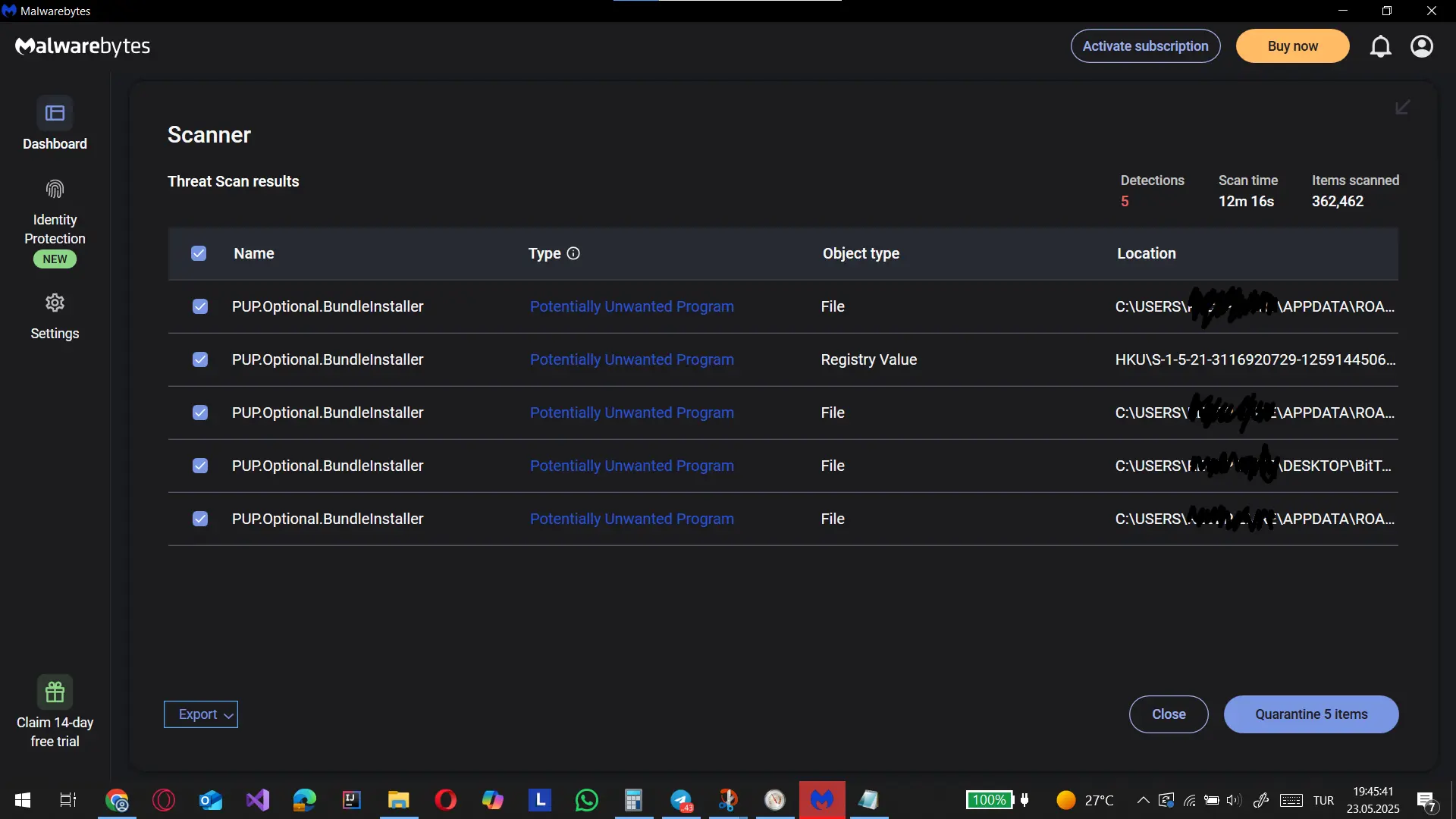Click the Activate subscription button
1456x819 pixels.
pyautogui.click(x=1145, y=46)
